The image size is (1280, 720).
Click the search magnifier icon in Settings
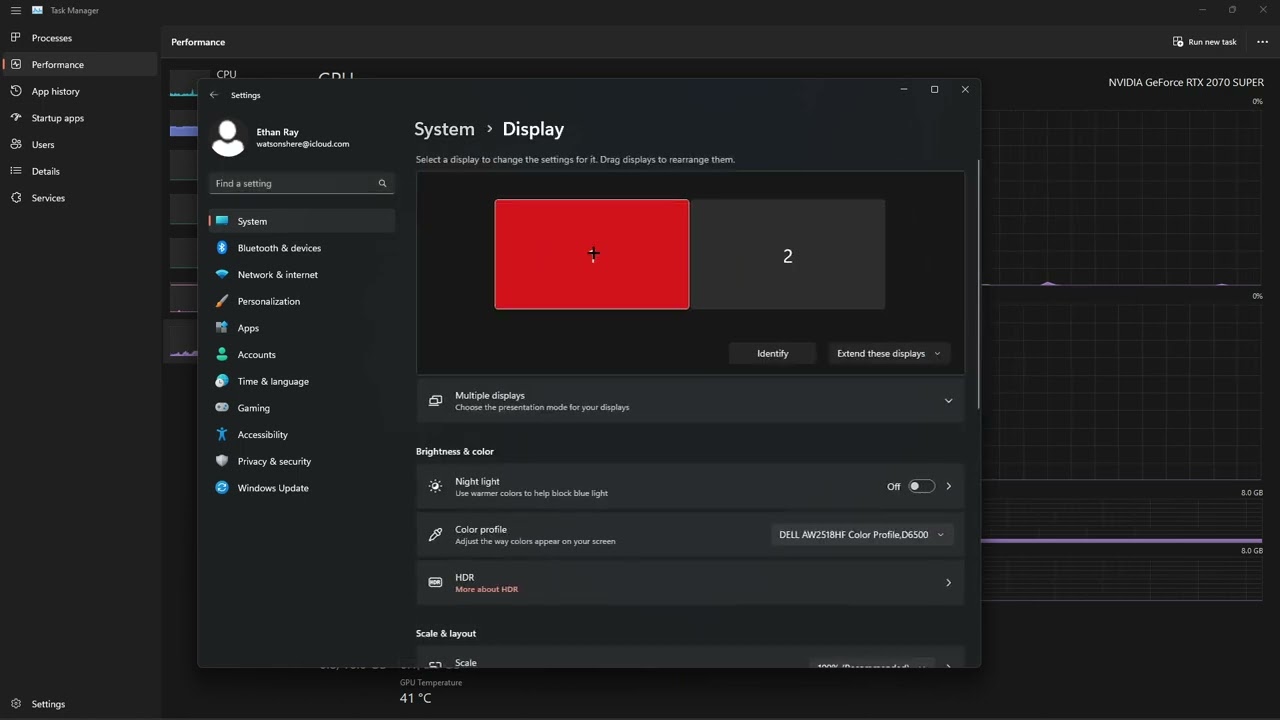[382, 184]
